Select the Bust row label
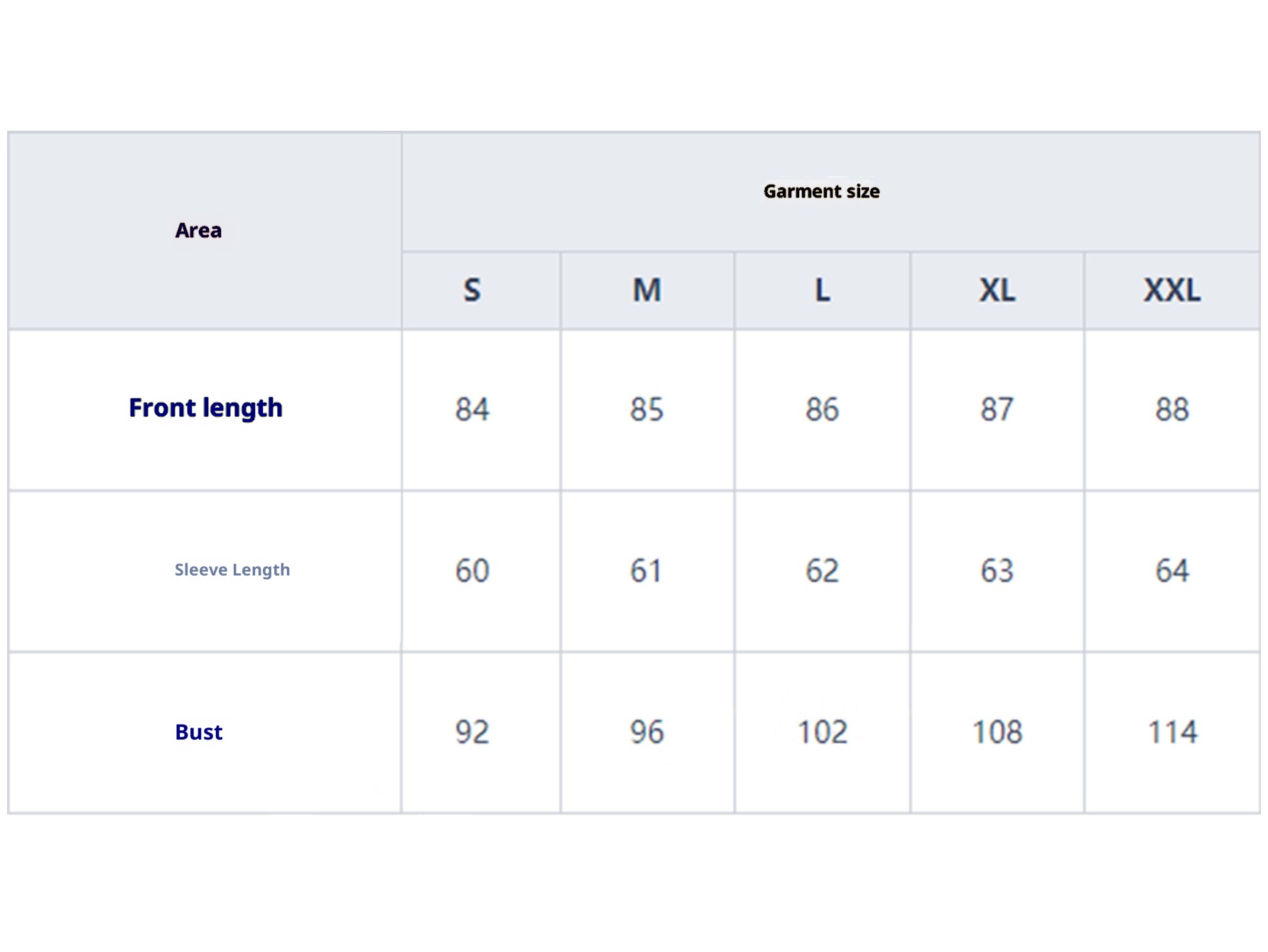 coord(199,732)
